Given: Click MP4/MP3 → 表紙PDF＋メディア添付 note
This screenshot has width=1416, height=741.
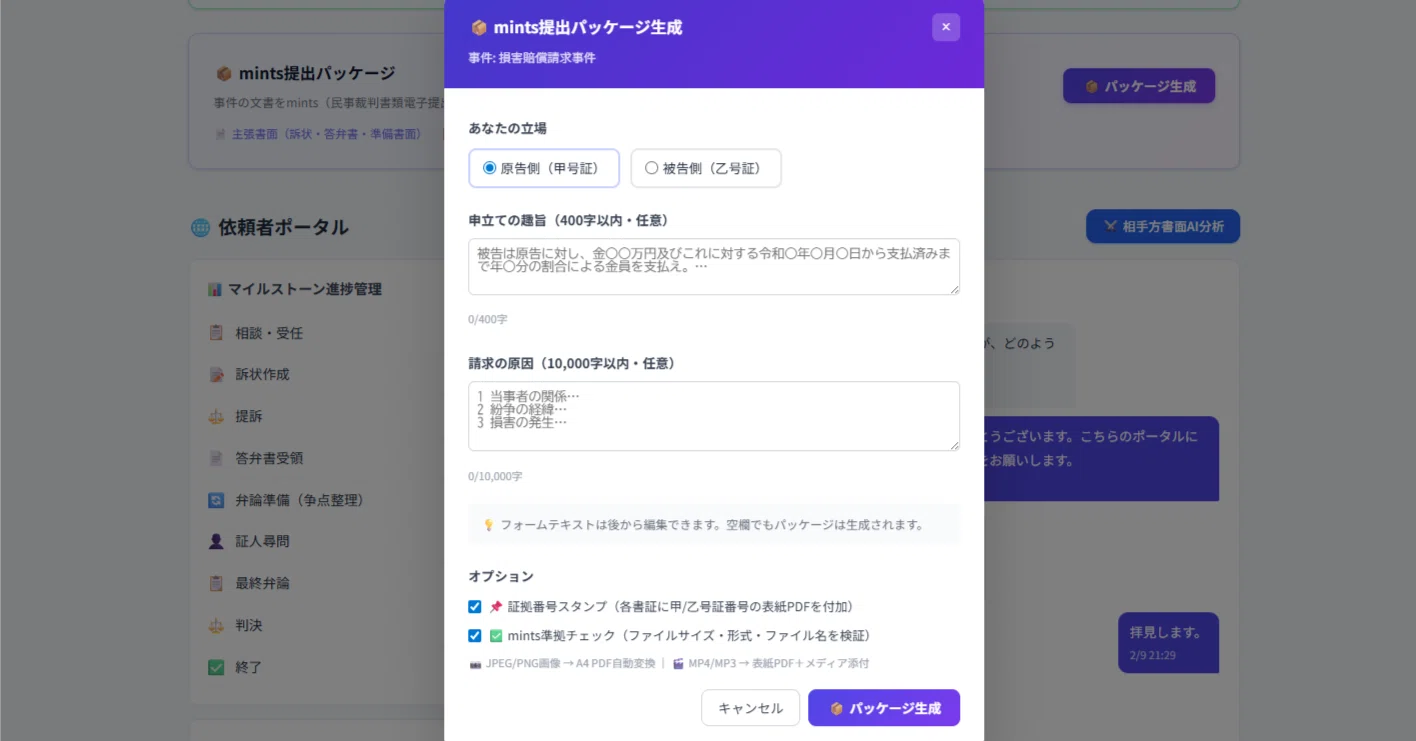Looking at the screenshot, I should click(770, 663).
